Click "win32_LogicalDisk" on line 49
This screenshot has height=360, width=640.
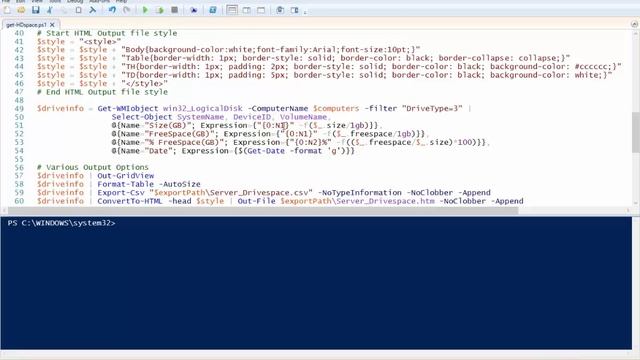(x=203, y=109)
